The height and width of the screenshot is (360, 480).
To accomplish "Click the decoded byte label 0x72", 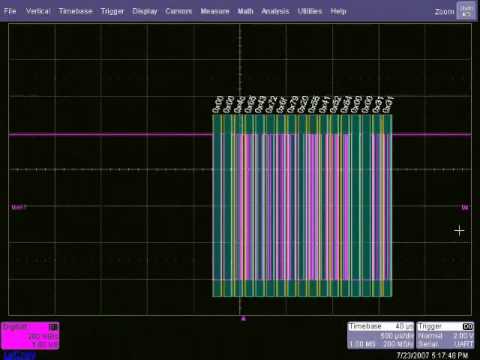I will (271, 105).
